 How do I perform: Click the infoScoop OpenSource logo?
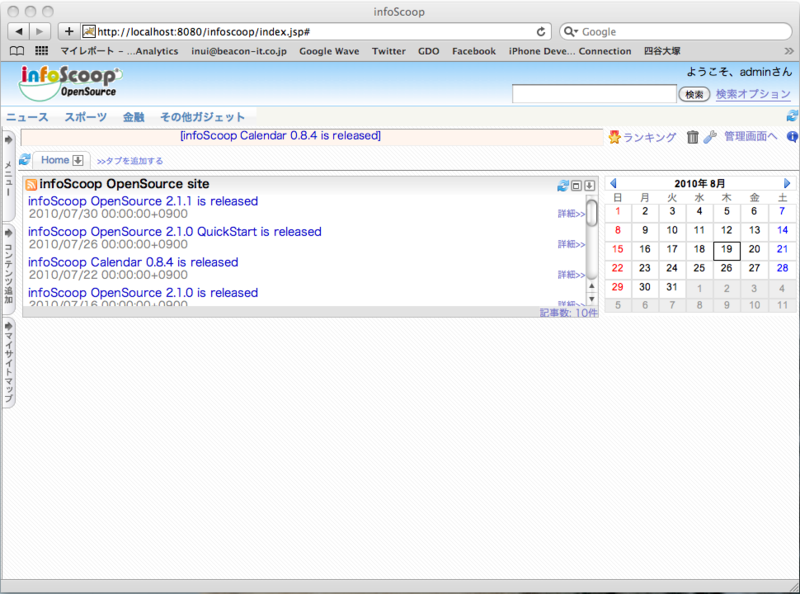tap(70, 83)
